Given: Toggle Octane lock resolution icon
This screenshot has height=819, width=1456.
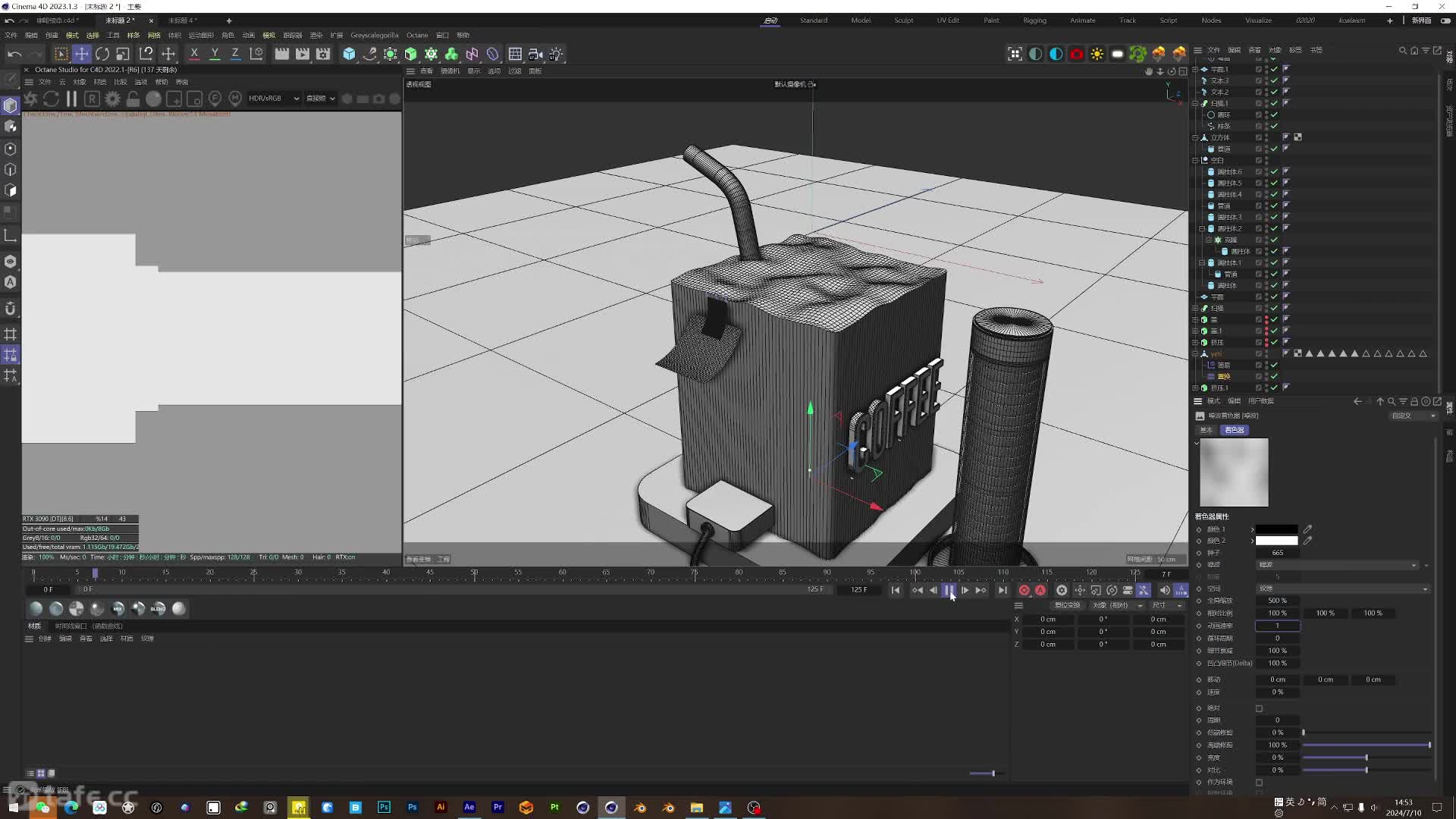Looking at the screenshot, I should tap(133, 99).
